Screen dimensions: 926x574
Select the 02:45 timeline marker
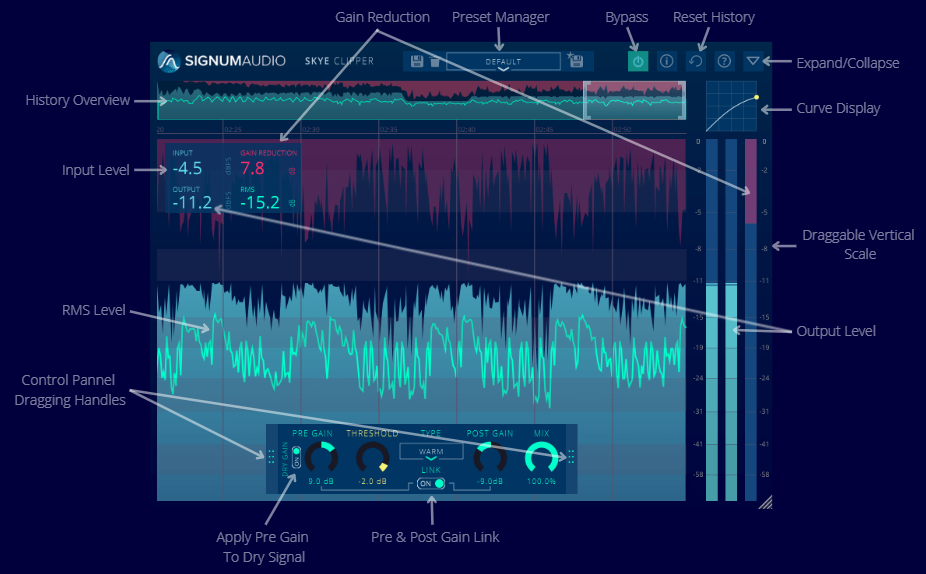[544, 129]
